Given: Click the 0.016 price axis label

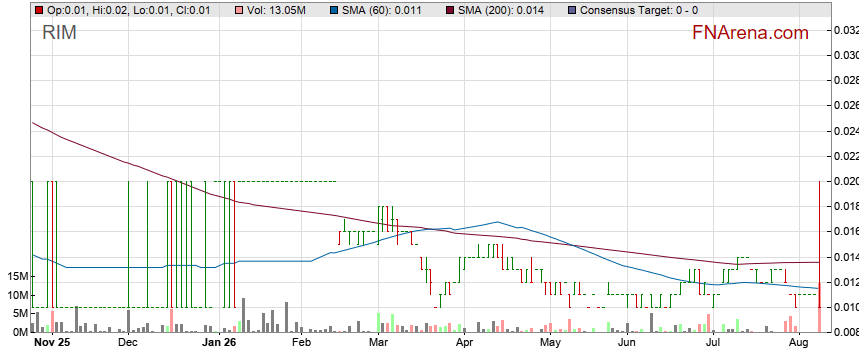Looking at the screenshot, I should (x=846, y=232).
